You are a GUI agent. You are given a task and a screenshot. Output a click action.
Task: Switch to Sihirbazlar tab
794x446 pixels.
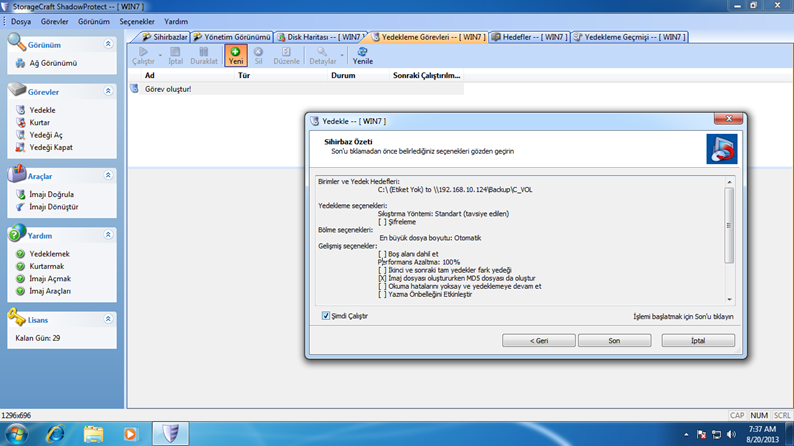(164, 37)
